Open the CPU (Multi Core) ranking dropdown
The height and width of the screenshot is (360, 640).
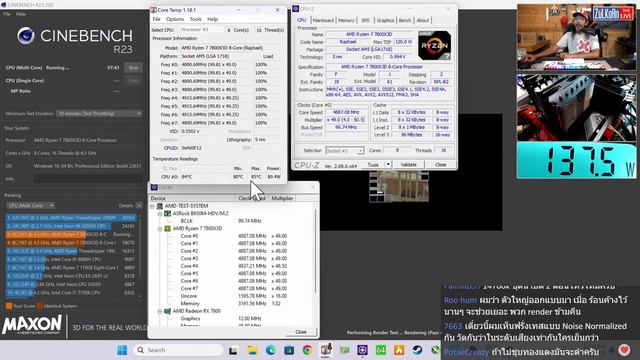(x=31, y=205)
